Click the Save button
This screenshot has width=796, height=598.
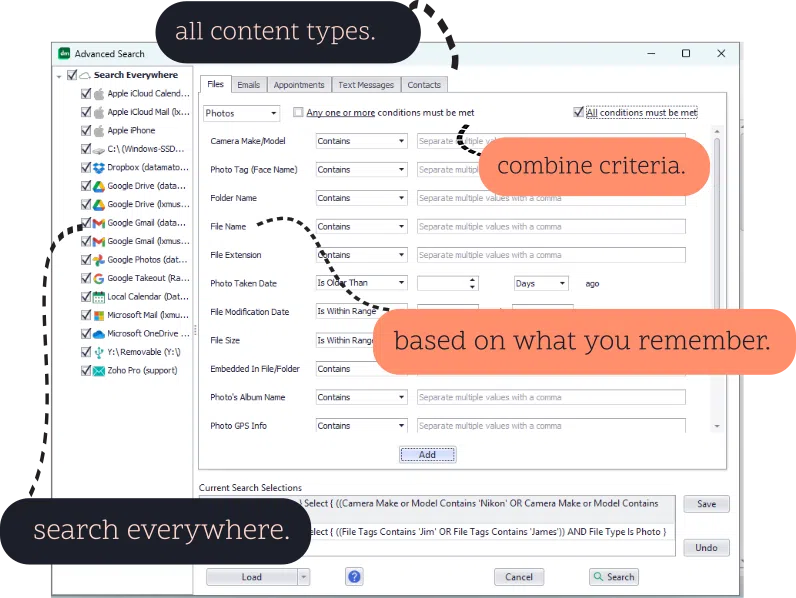tap(706, 504)
